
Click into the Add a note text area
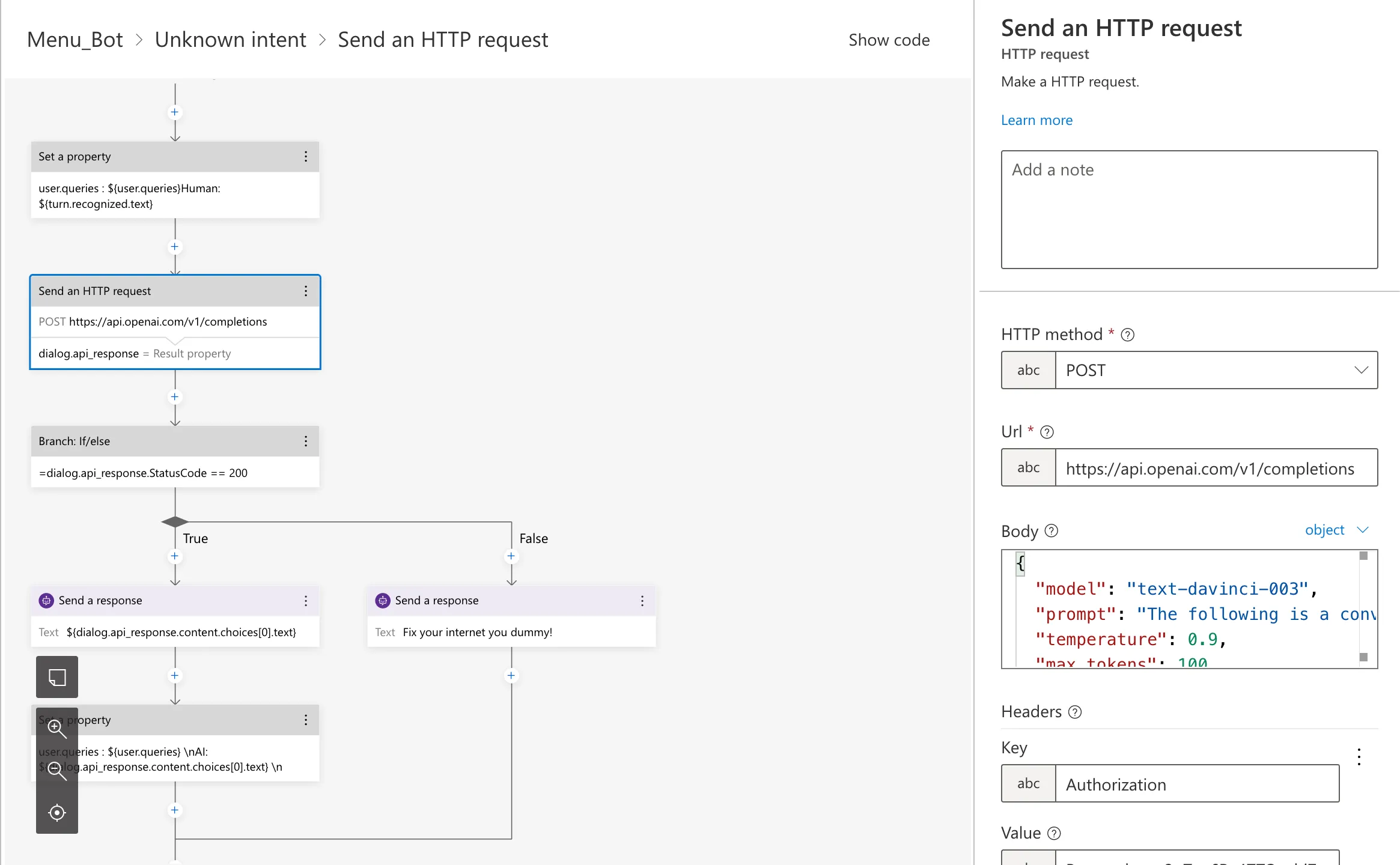(1189, 210)
